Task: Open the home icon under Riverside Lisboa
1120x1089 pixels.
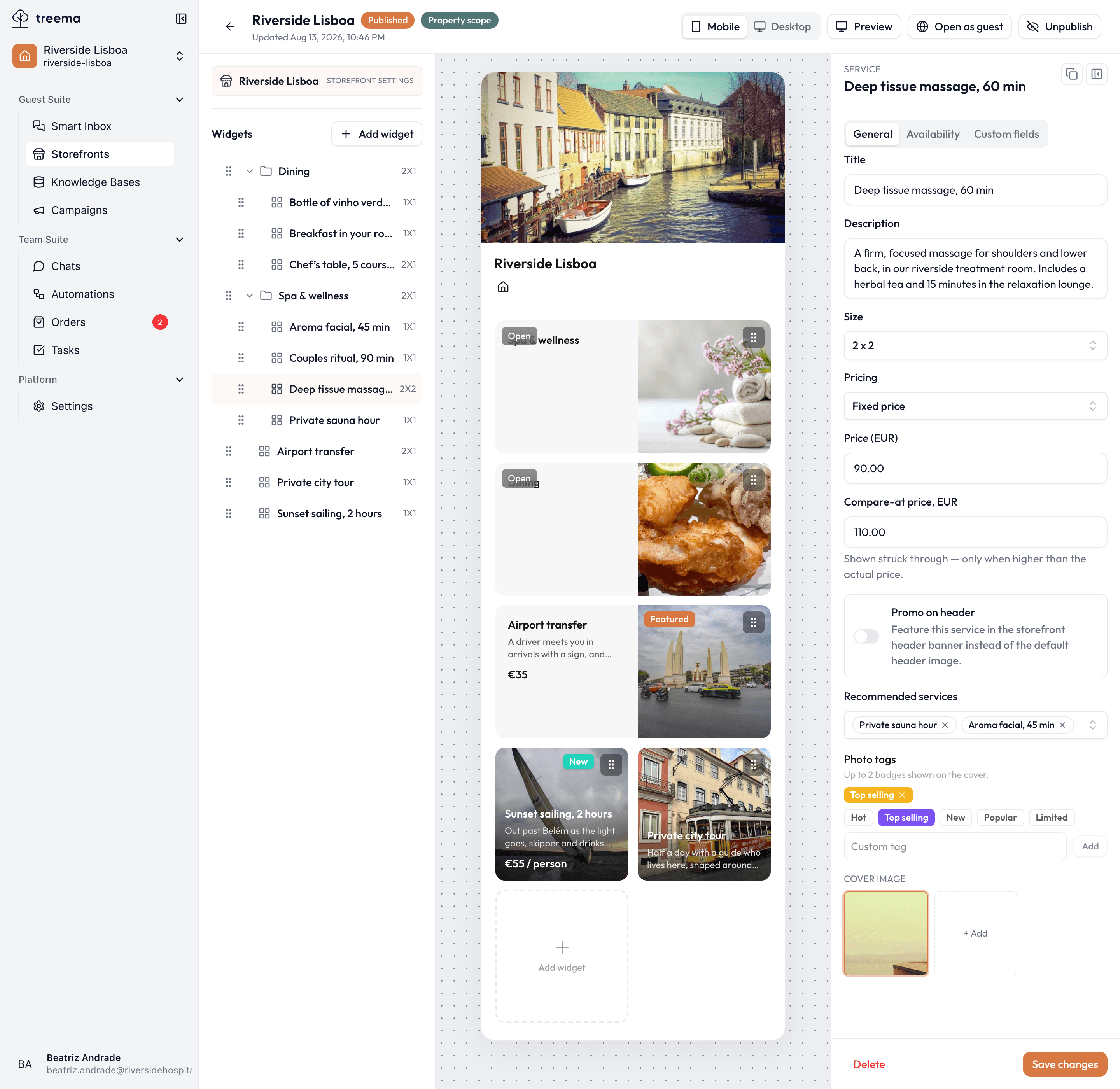Action: click(503, 287)
